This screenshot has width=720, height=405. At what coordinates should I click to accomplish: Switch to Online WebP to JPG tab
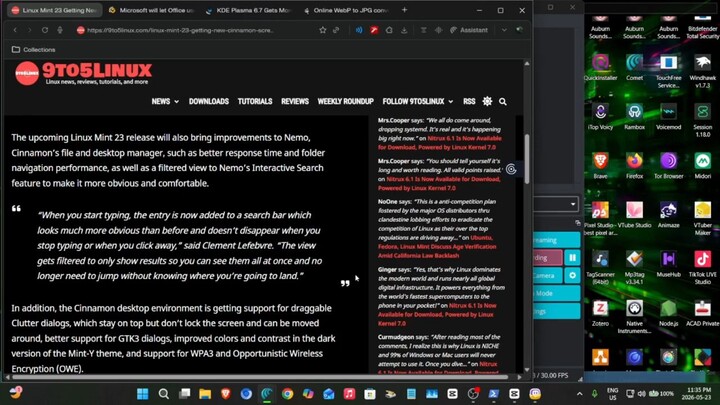pos(346,10)
